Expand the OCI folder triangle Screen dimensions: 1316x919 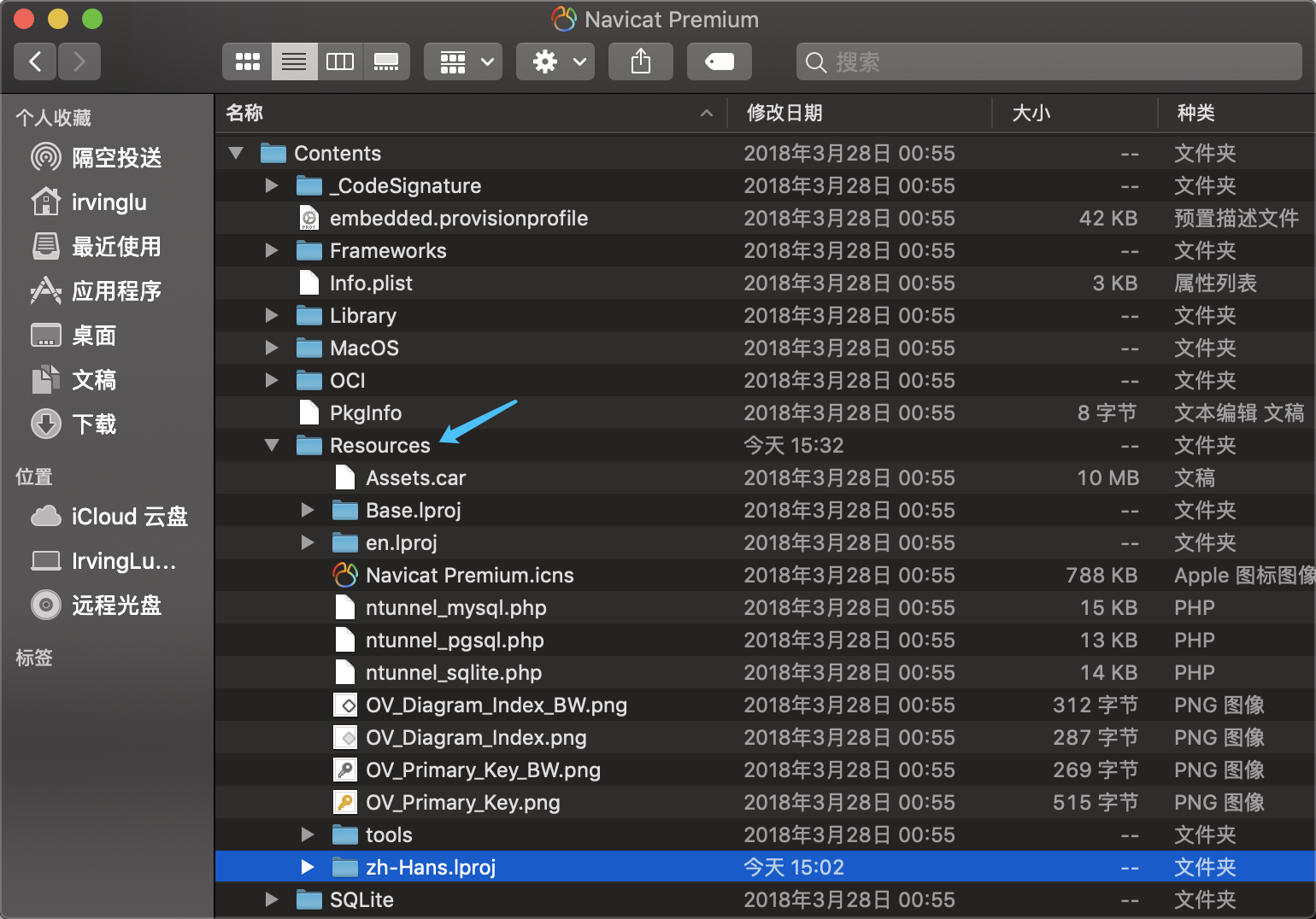tap(272, 381)
